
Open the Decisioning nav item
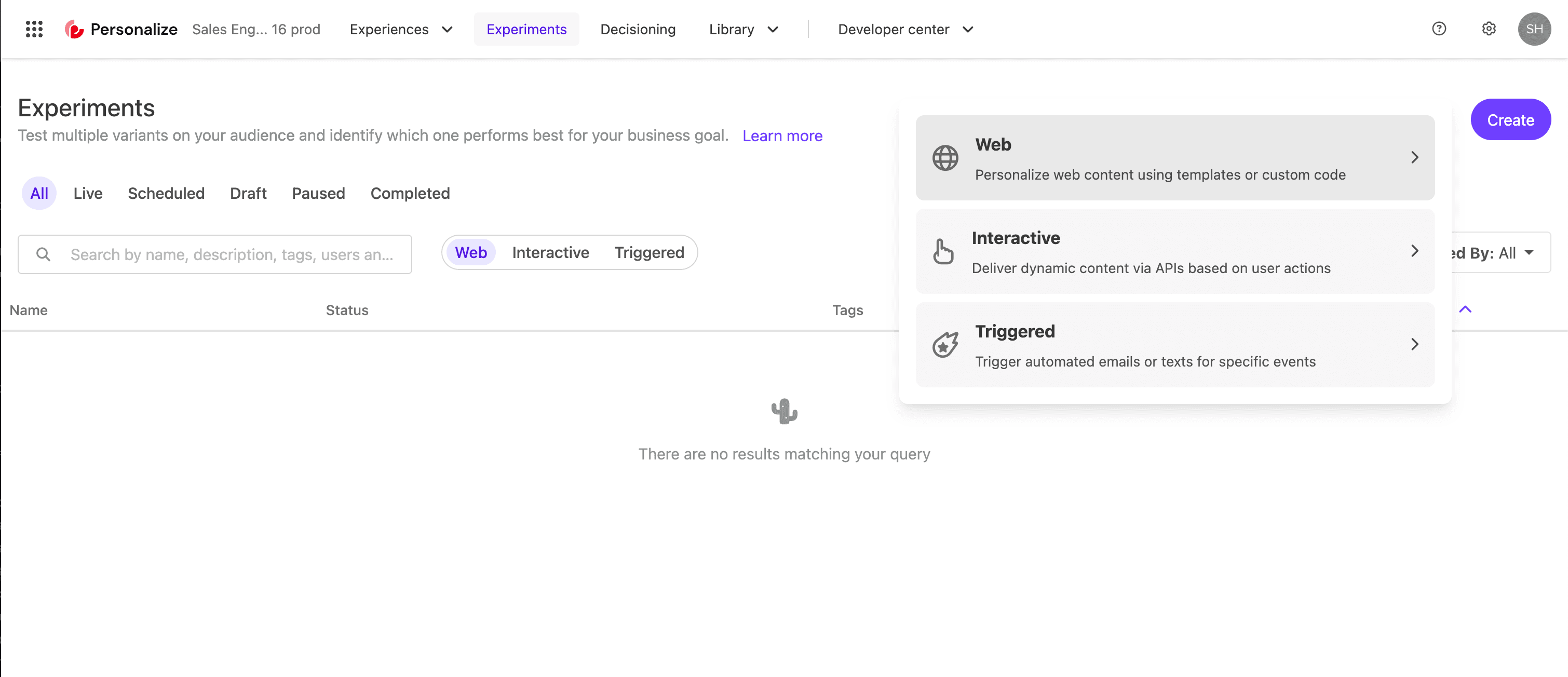(637, 29)
